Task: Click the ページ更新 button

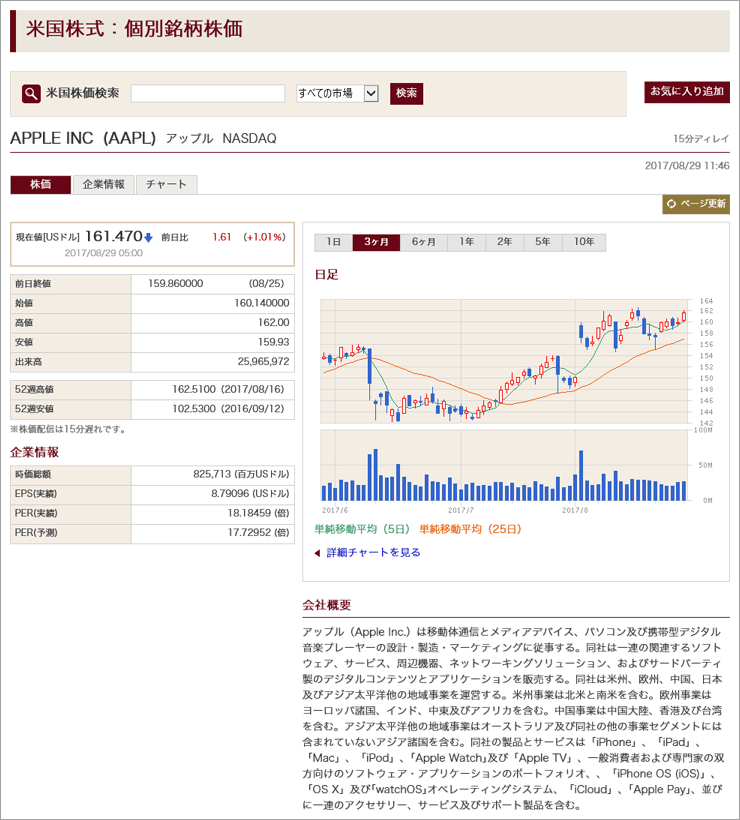Action: click(696, 204)
